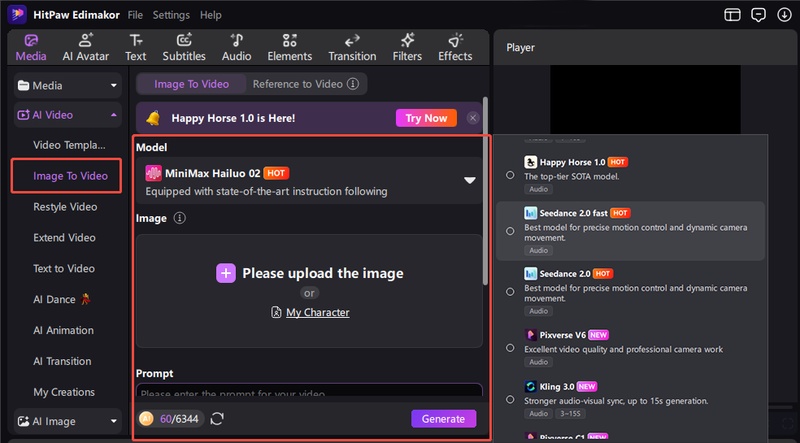Image resolution: width=800 pixels, height=443 pixels.
Task: Click the Seedance 2.0 fast model icon
Action: tap(531, 213)
